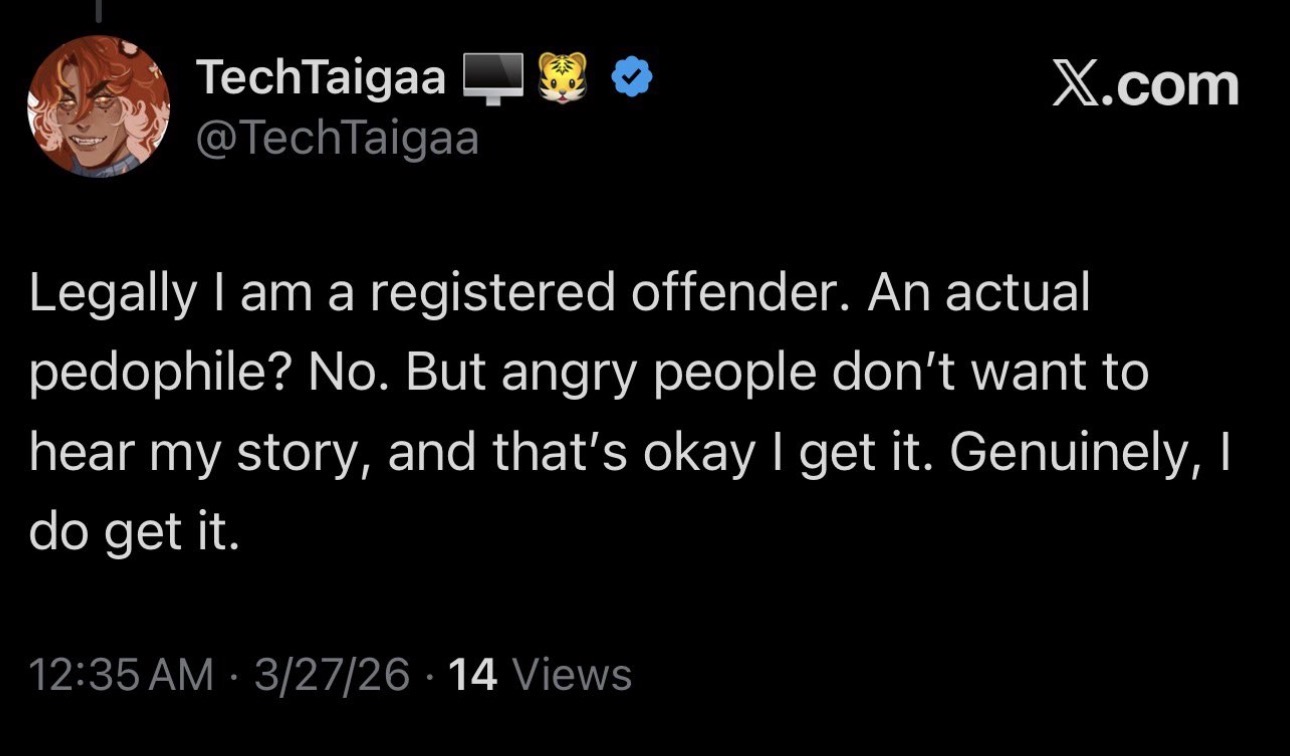Viewport: 1290px width, 756px height.
Task: Click the final line 'do get it.'
Action: (135, 535)
